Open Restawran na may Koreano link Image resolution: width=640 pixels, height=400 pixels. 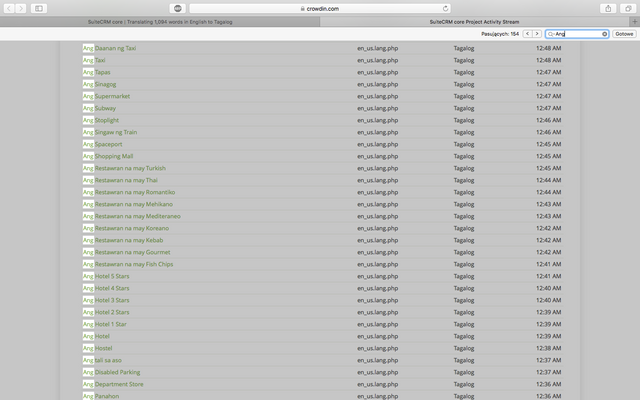[126, 228]
